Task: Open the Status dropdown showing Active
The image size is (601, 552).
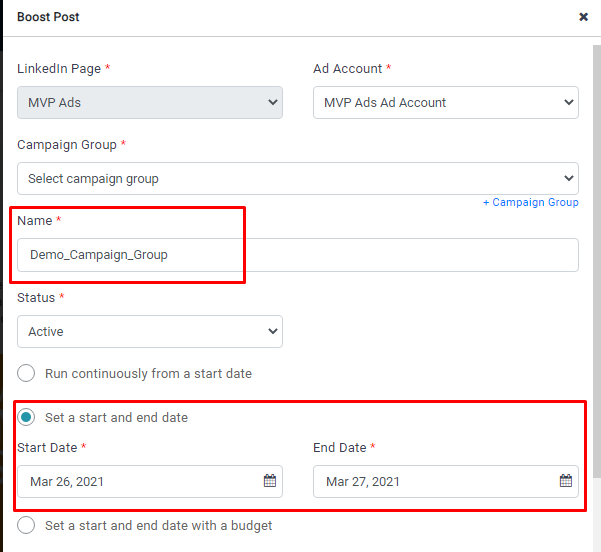Action: click(x=150, y=331)
